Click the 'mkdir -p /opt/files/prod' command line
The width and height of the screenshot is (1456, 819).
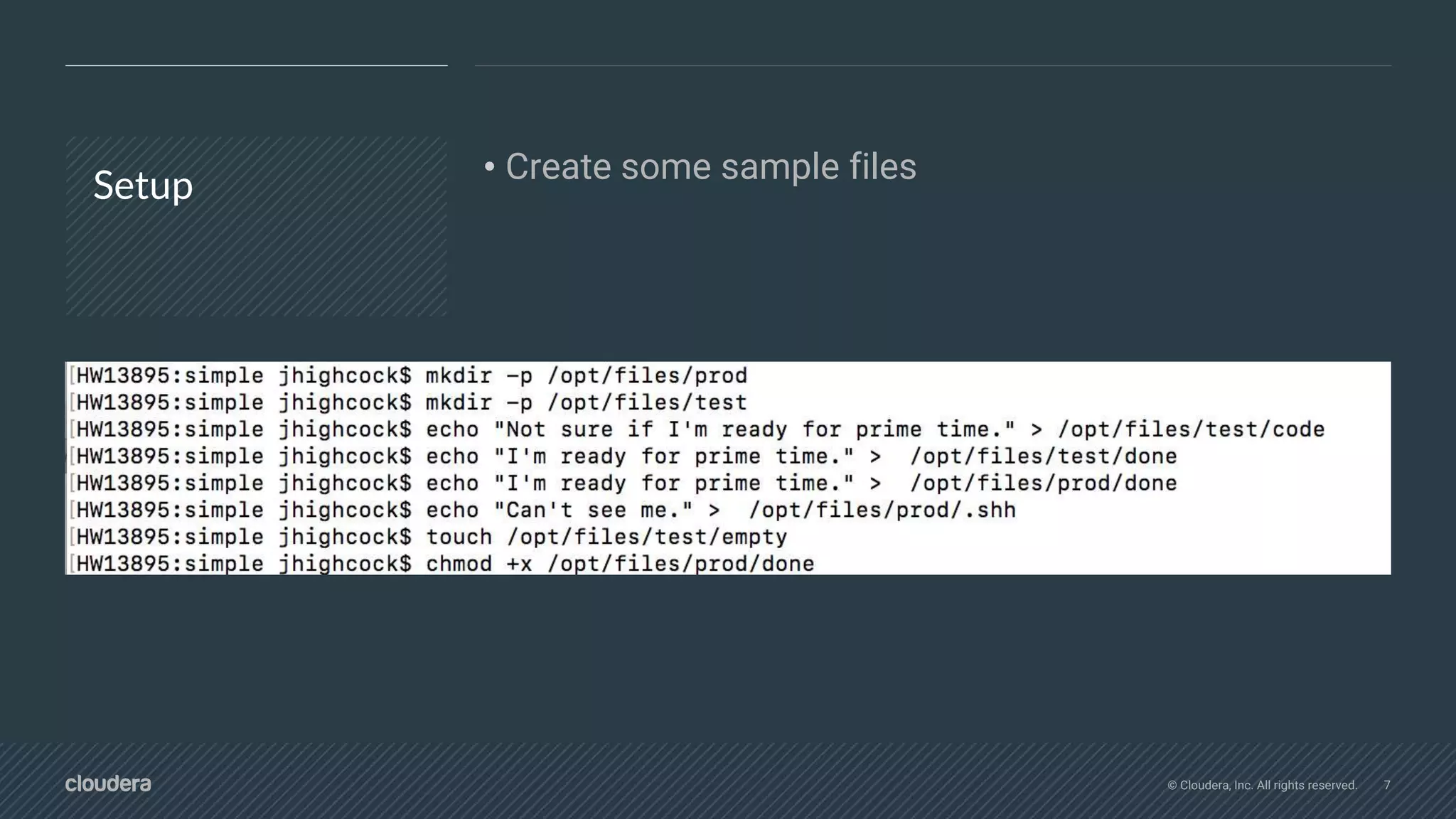tap(408, 375)
